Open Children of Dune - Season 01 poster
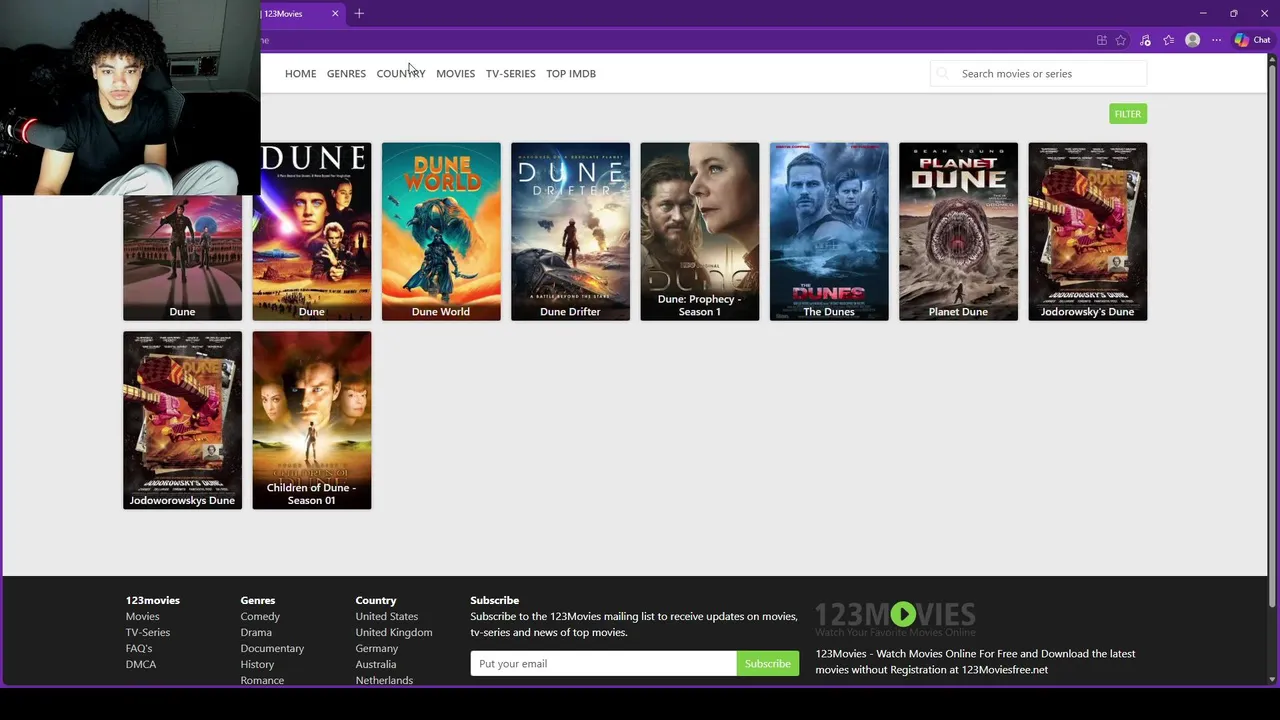Screen dimensions: 1280x720 tap(311, 420)
